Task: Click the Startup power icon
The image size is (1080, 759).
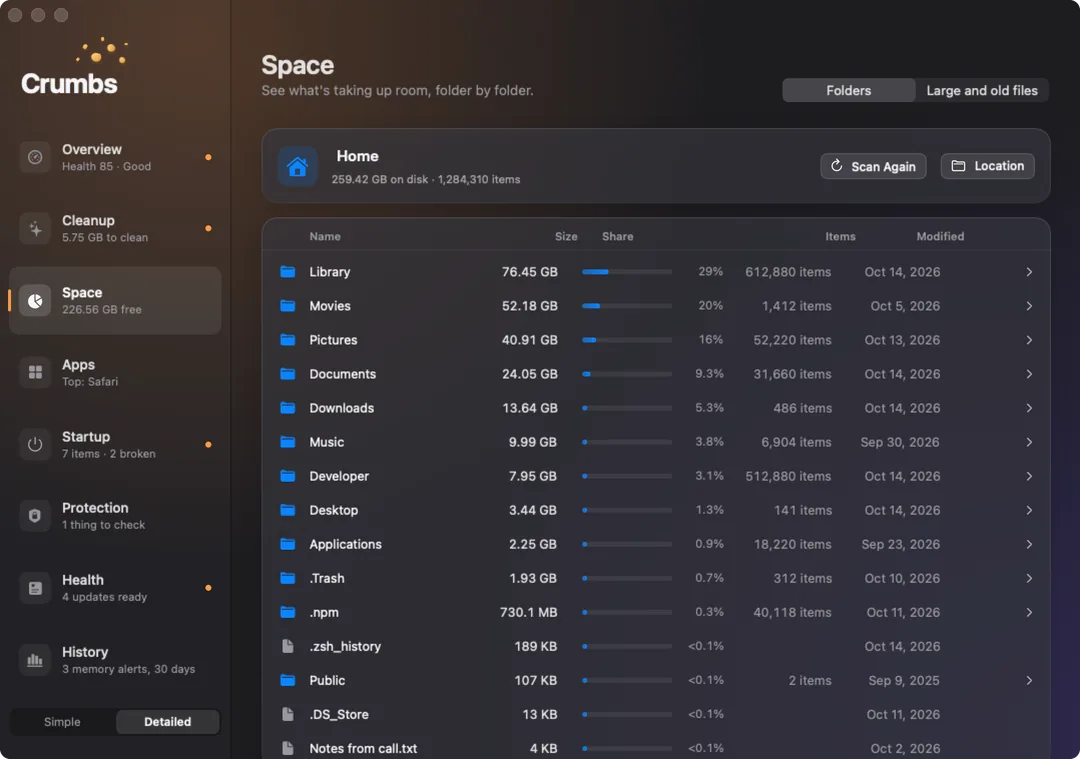Action: [x=35, y=445]
